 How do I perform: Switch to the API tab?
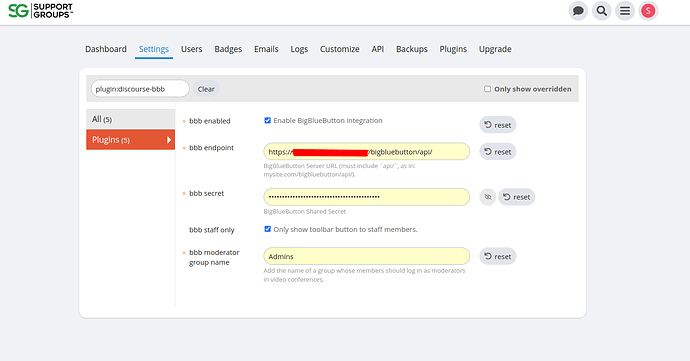[x=378, y=49]
